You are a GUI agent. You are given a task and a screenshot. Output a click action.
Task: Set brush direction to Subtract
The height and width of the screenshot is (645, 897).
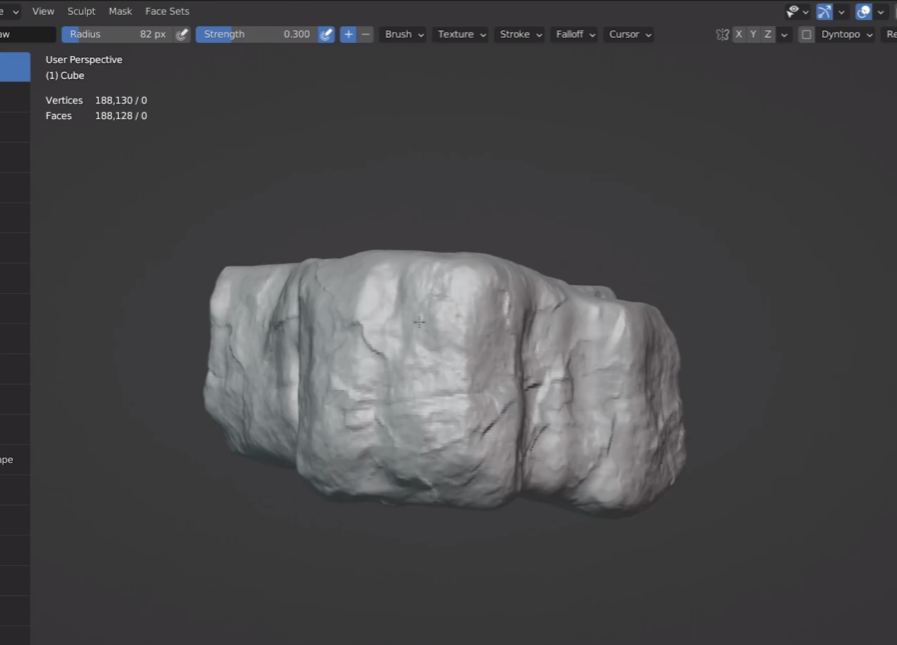point(366,34)
